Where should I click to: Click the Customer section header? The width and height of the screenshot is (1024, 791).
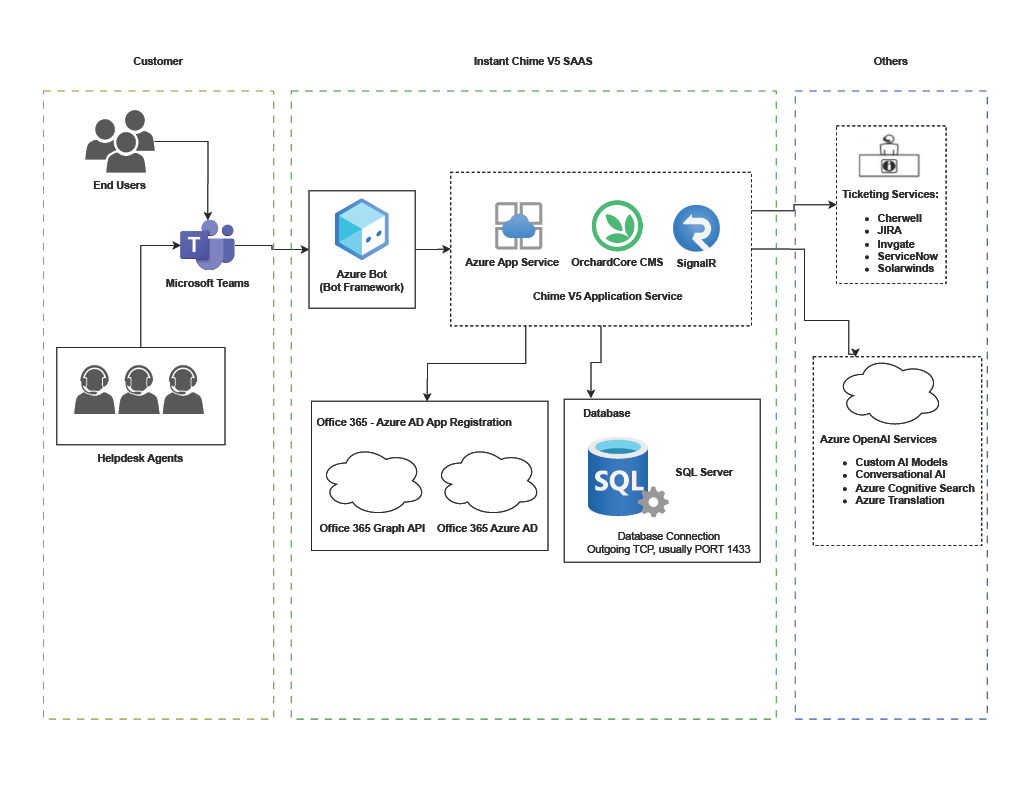coord(157,61)
